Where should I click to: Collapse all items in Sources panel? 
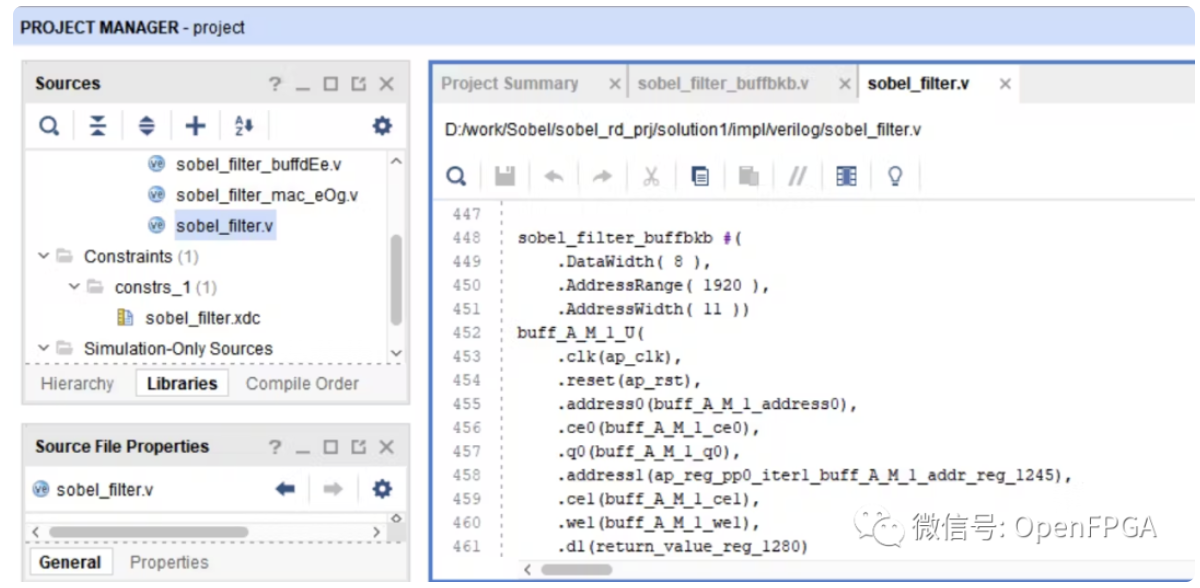97,126
